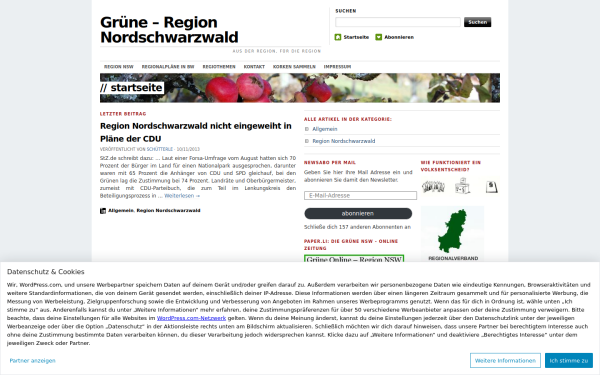
Task: Open the Grüne Online – Region NSW paper
Action: click(354, 259)
